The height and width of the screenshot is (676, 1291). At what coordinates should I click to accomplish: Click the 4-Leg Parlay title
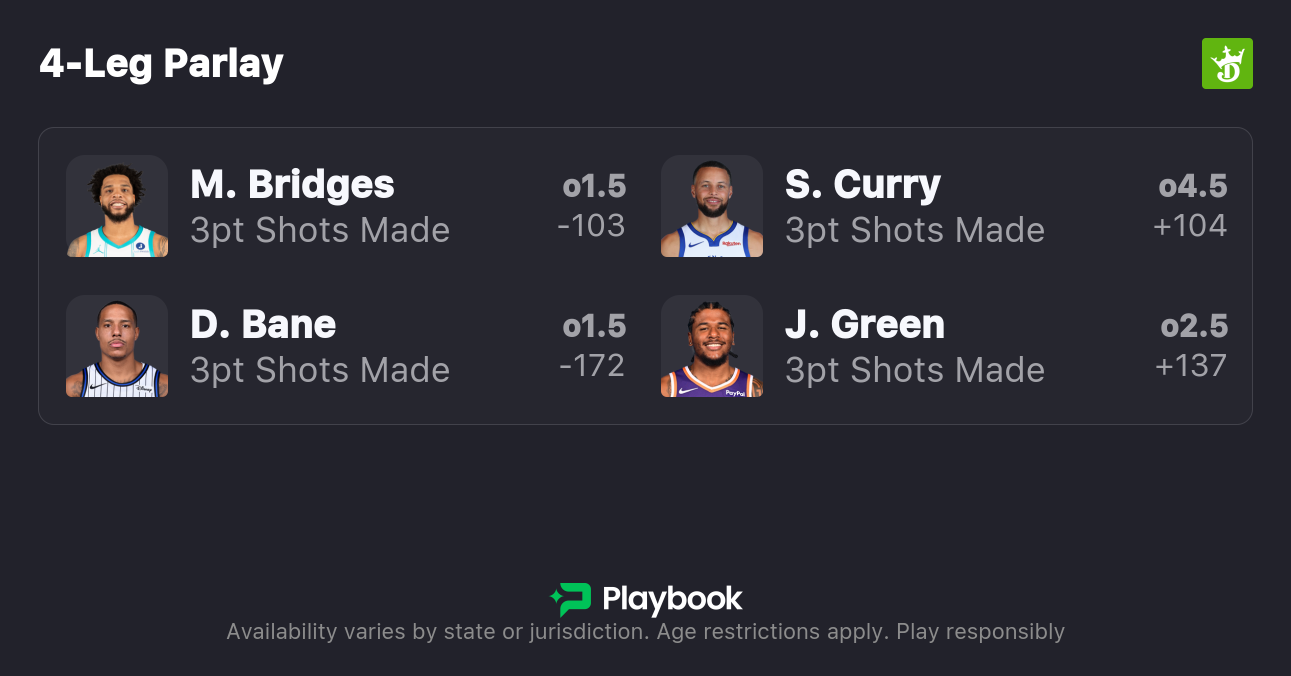pos(162,64)
